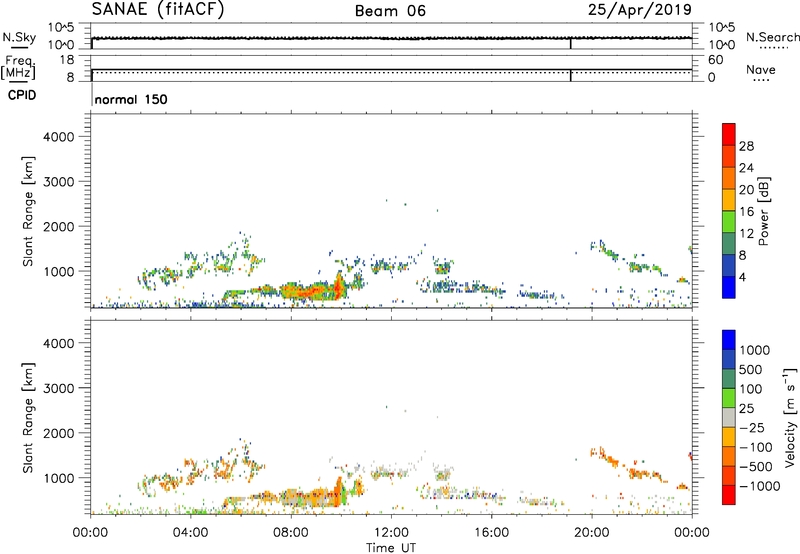Image resolution: width=800 pixels, height=554 pixels.
Task: Pick the gray -25 to 25 velocity swatch
Action: click(x=729, y=418)
